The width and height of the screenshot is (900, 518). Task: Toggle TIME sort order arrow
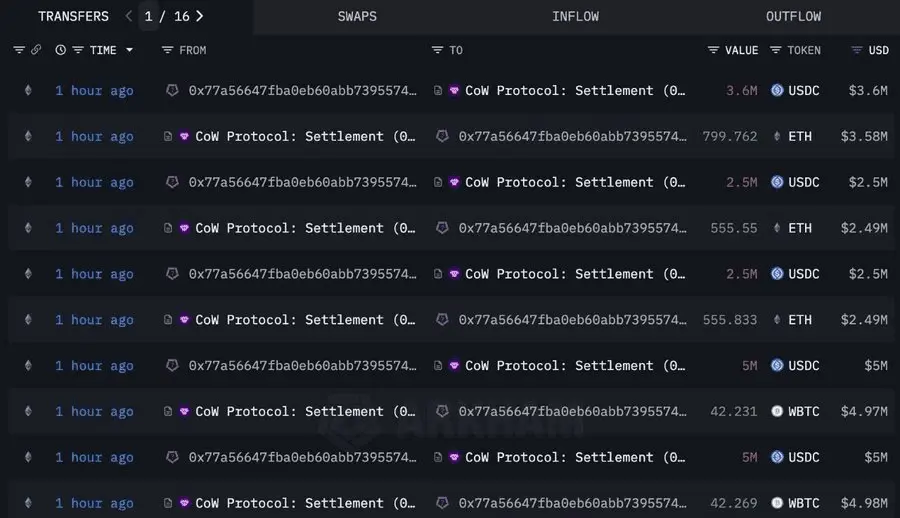tap(129, 50)
